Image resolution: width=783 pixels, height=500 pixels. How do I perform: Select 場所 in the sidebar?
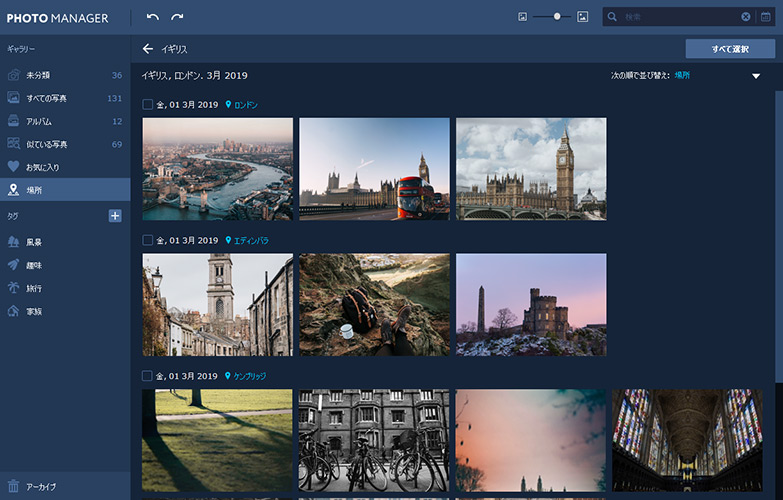[65, 190]
